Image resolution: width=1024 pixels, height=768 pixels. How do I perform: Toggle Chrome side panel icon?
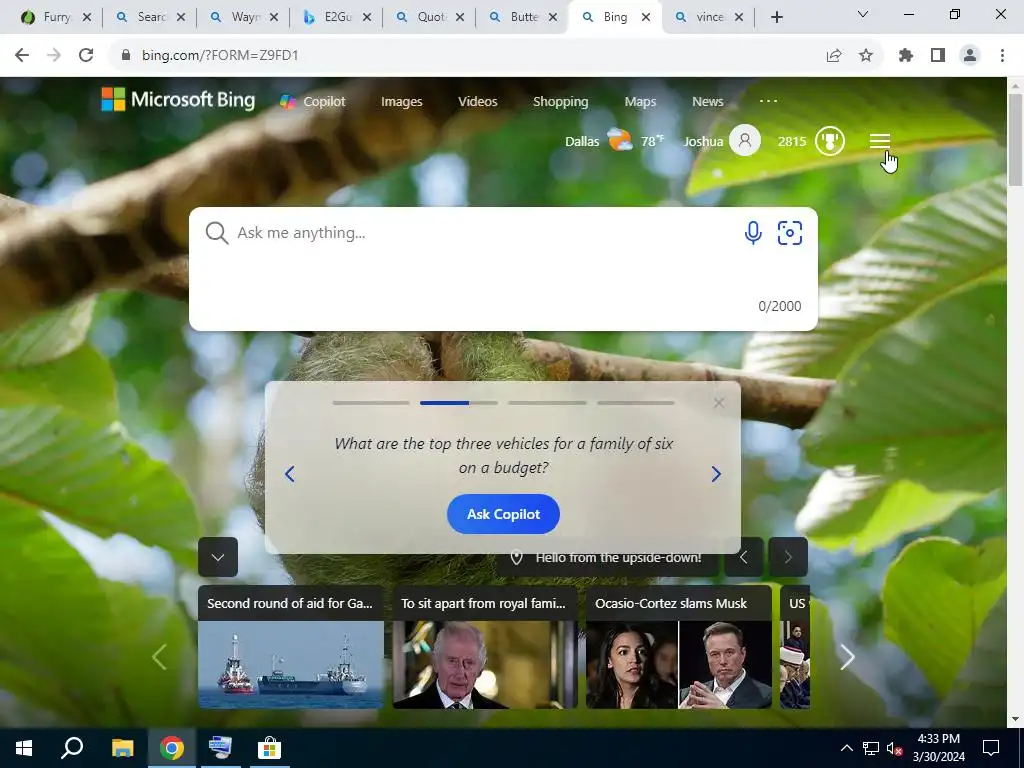point(938,56)
